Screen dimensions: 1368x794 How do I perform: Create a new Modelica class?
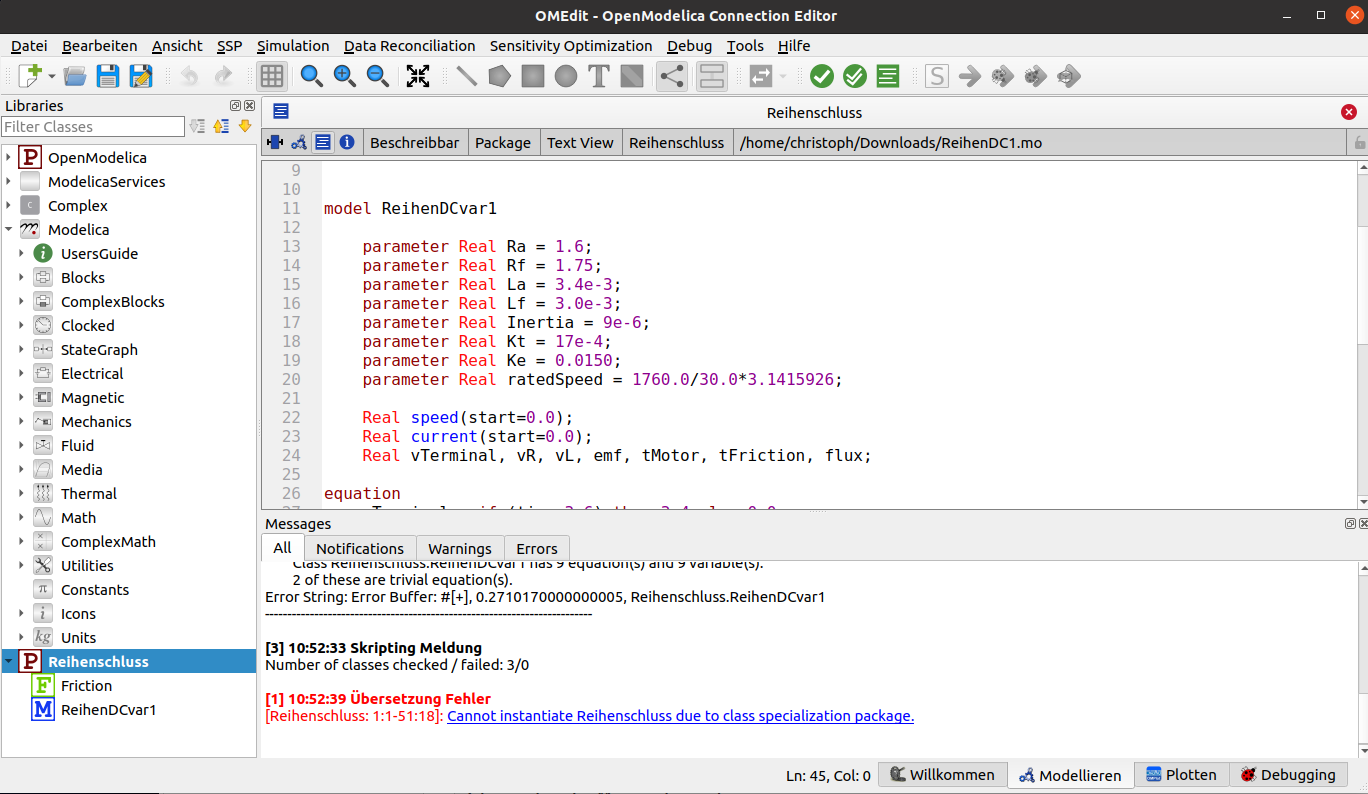pyautogui.click(x=30, y=76)
